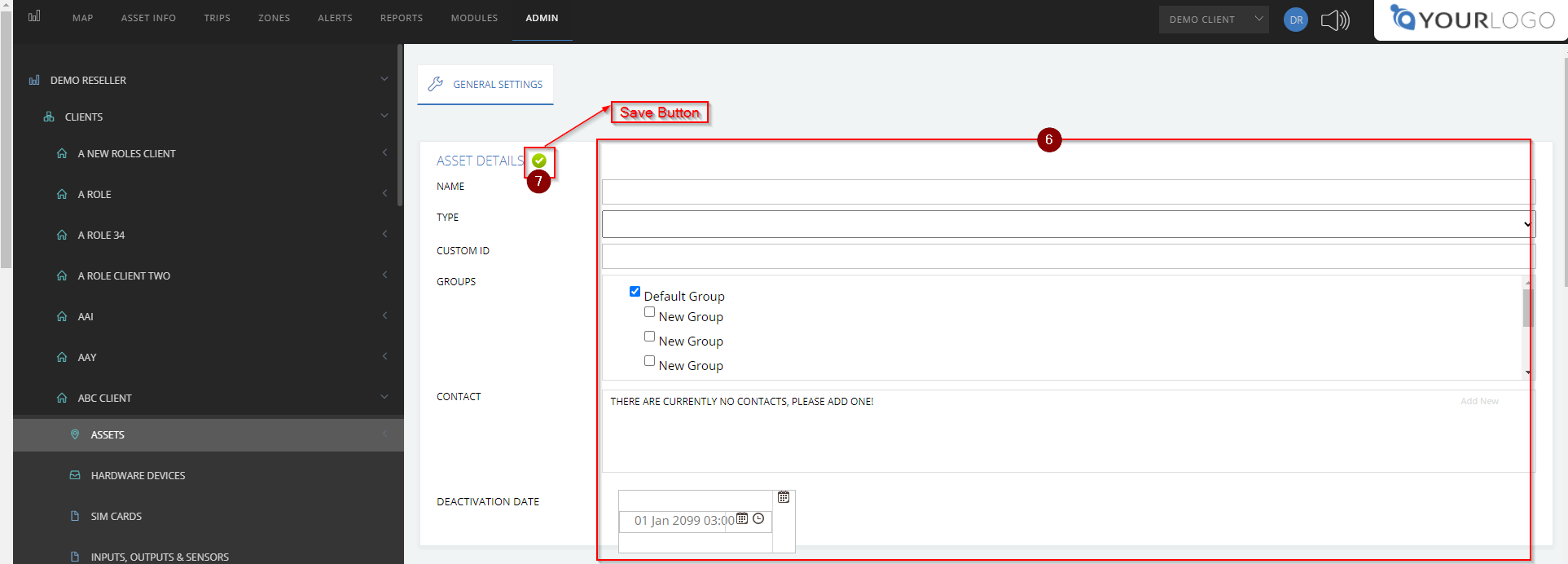The image size is (1568, 564).
Task: Open the clock time picker for deactivation date
Action: tap(758, 518)
